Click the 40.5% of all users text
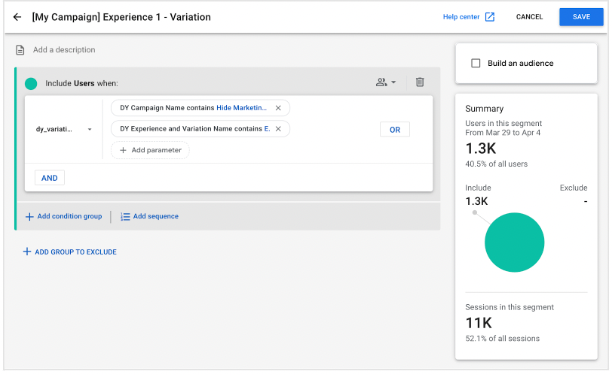Image resolution: width=612 pixels, height=375 pixels. coord(496,164)
